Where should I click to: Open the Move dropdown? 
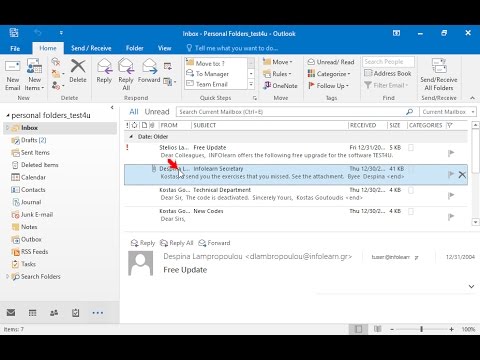coord(277,62)
